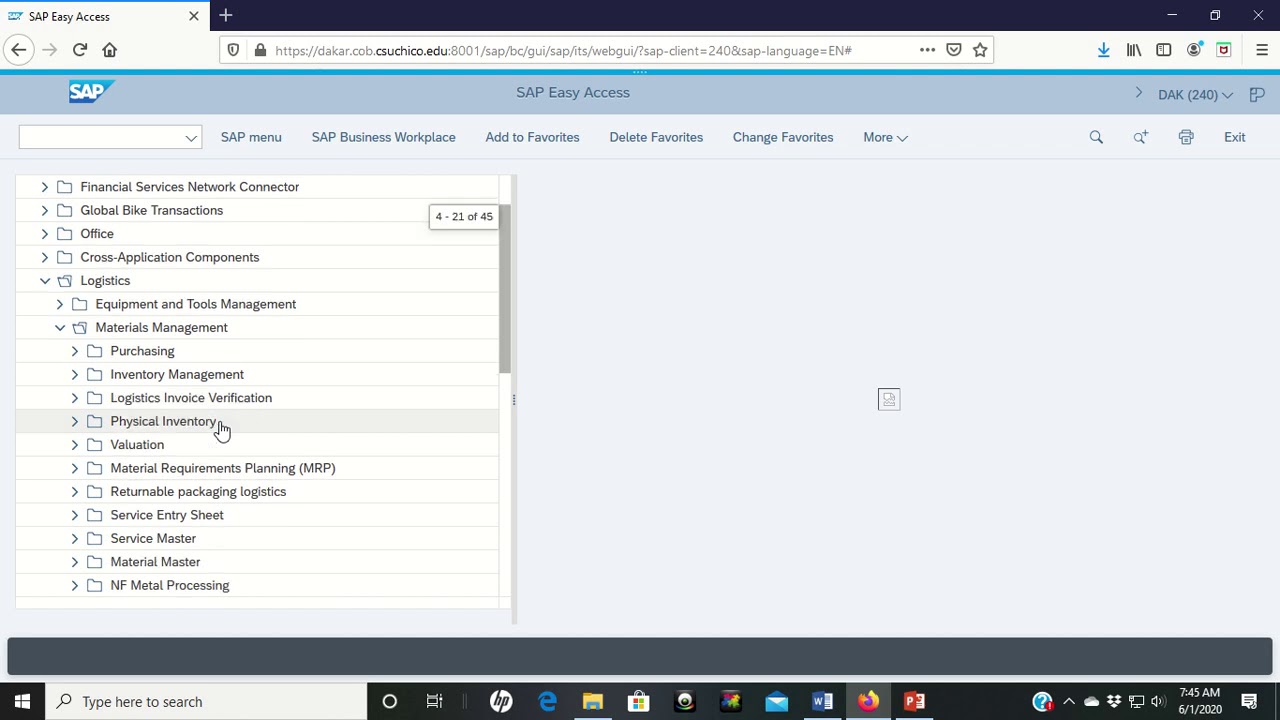Launch Microsoft Edge from the taskbar
Viewport: 1280px width, 720px height.
pyautogui.click(x=547, y=702)
